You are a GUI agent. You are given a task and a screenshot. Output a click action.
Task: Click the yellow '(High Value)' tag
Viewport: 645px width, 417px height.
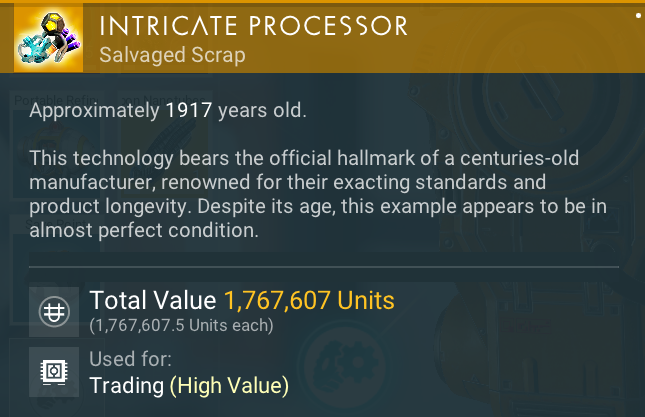[229, 385]
